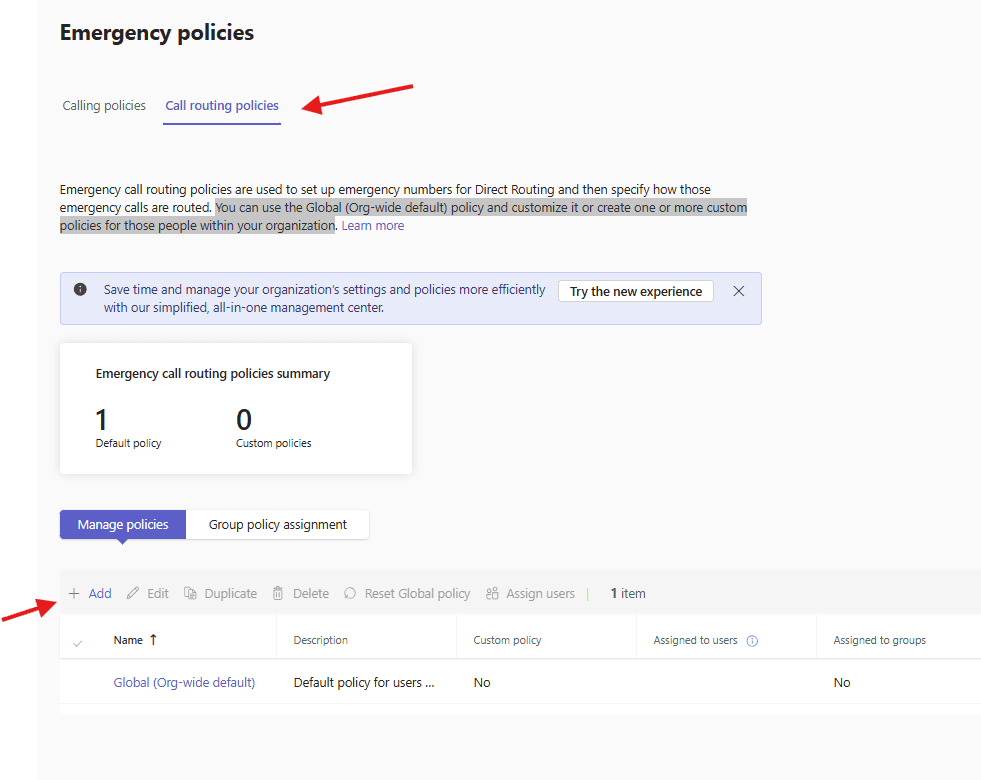Click the Description column header
This screenshot has width=981, height=780.
(320, 640)
